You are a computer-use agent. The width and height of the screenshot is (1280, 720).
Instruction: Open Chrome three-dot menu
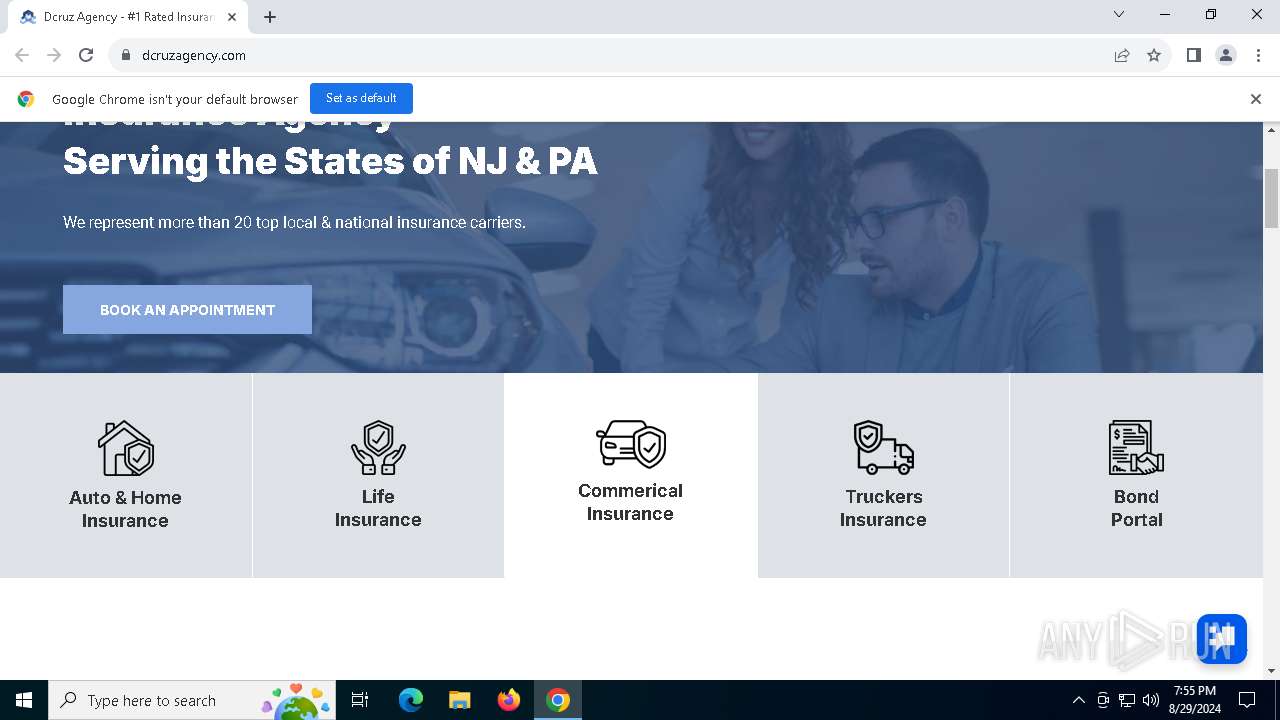[1257, 55]
